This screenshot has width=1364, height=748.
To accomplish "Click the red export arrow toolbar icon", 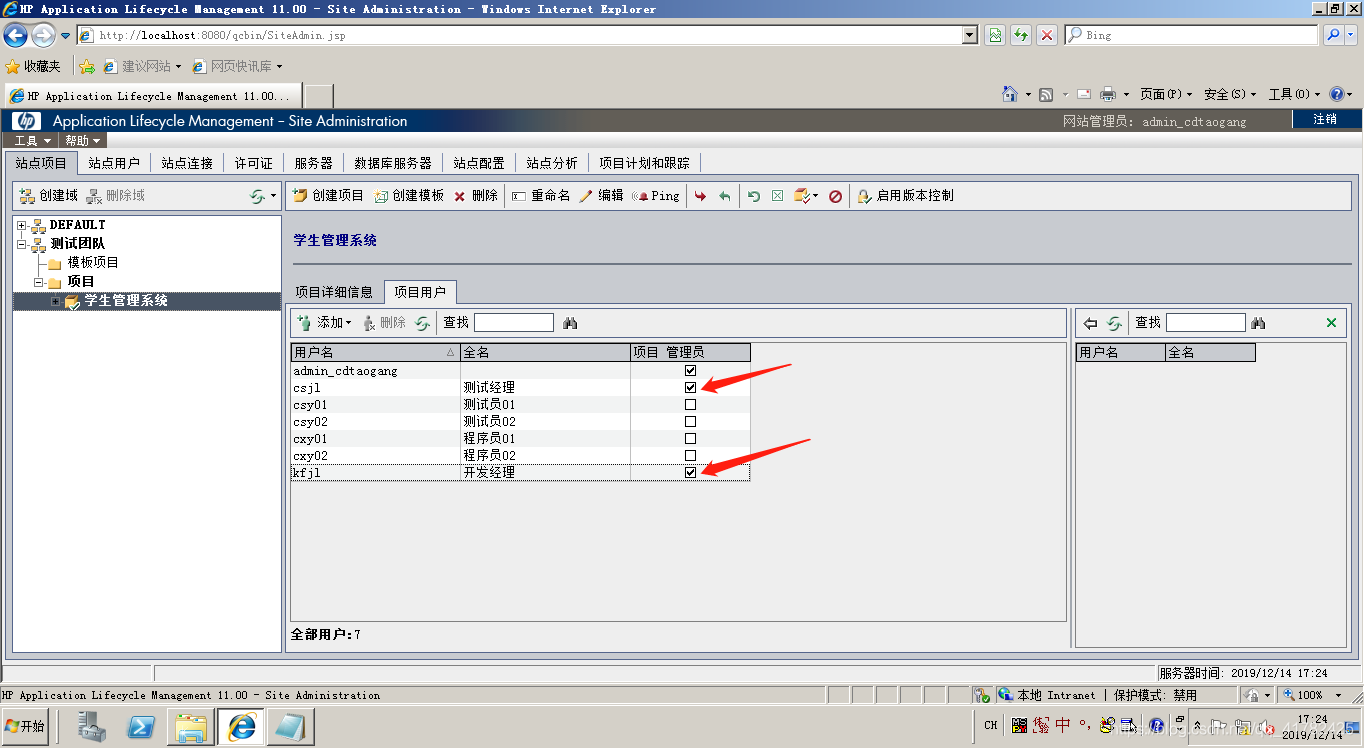I will click(x=700, y=196).
